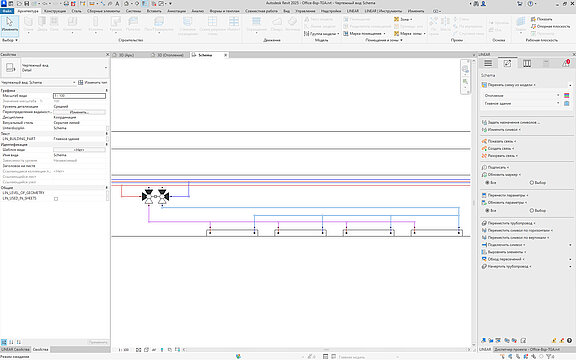Click the multicolor swatch beside Отопление
Image resolution: width=576 pixels, height=360 pixels.
tap(566, 96)
